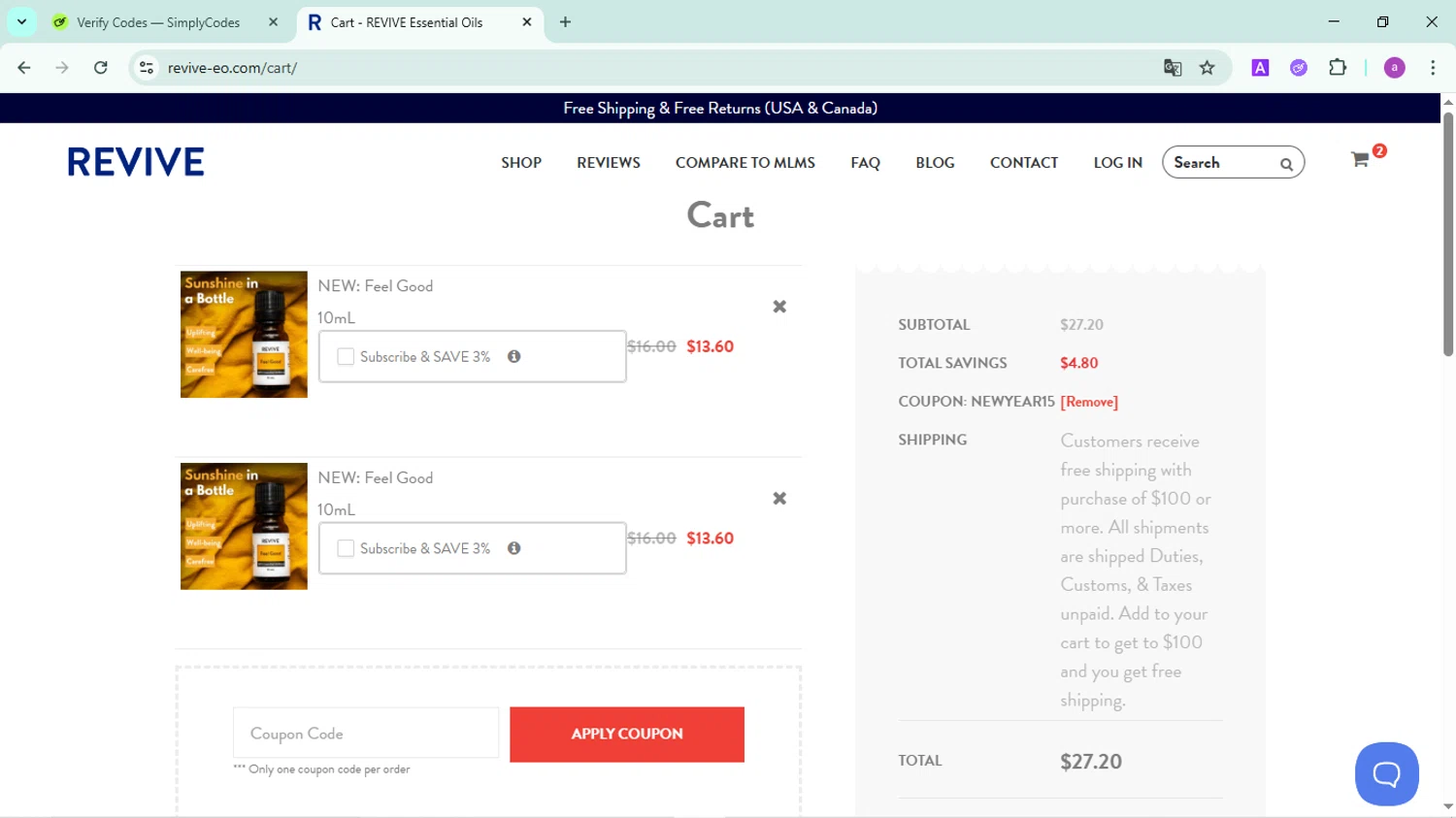Screen dimensions: 1456x818
Task: Check second Subscribe & SAVE 3% box
Action: [346, 548]
